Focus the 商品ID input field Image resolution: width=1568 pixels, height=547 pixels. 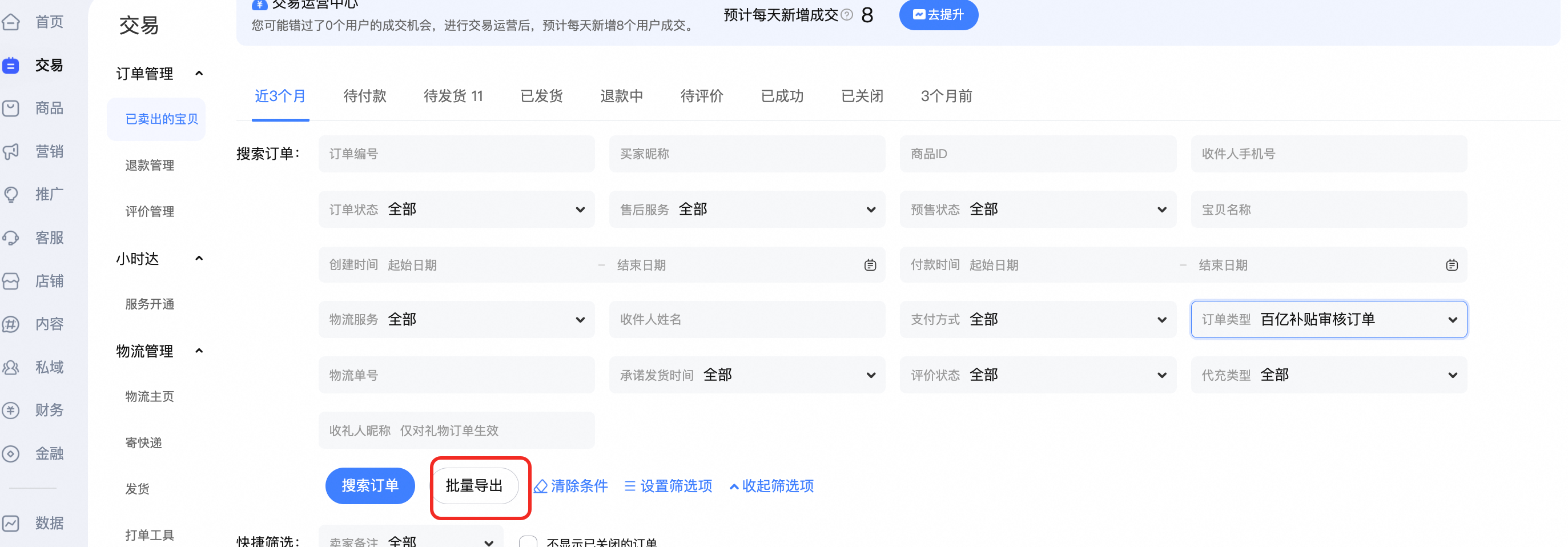pos(1038,154)
